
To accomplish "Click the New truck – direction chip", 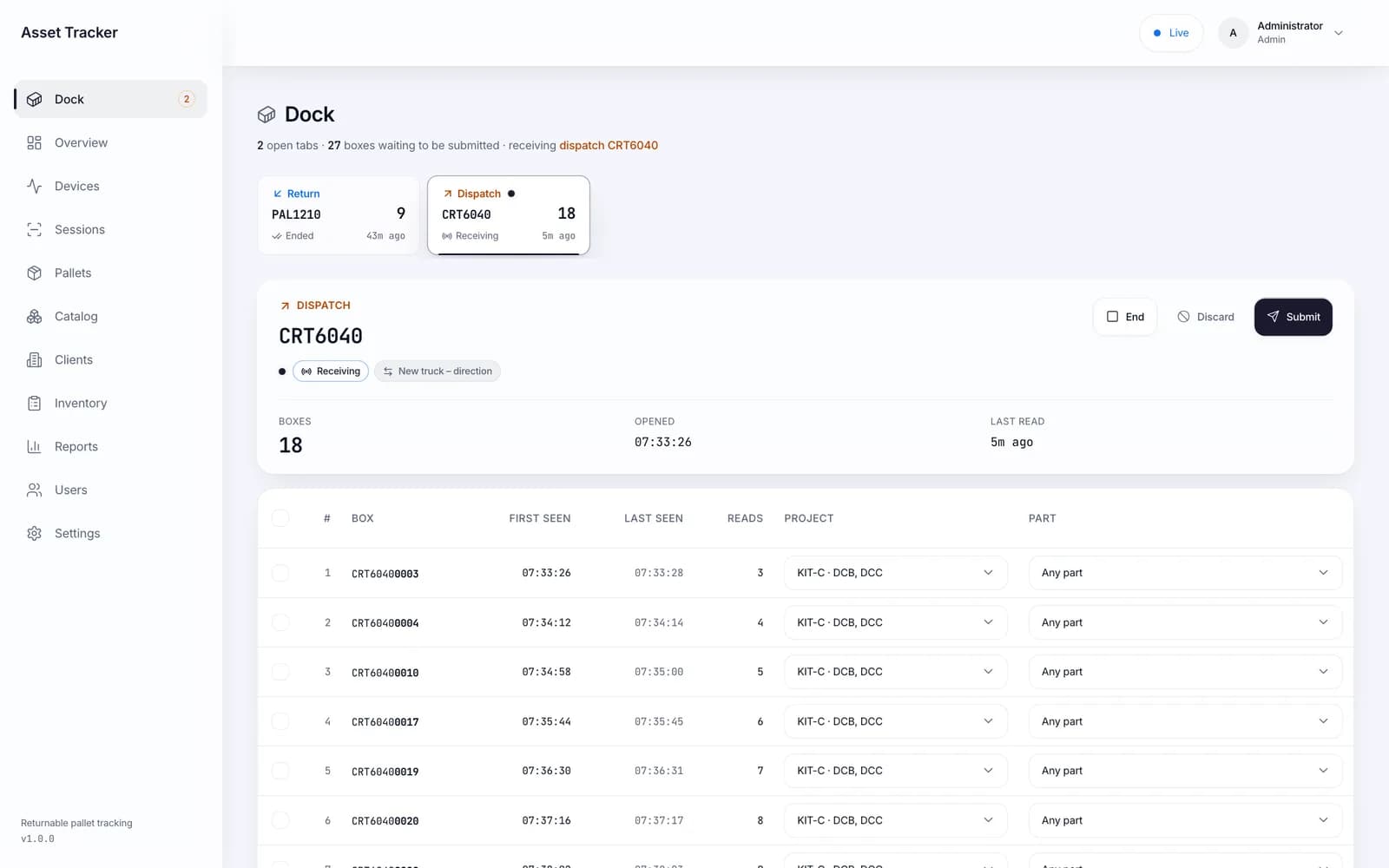I will 438,372.
